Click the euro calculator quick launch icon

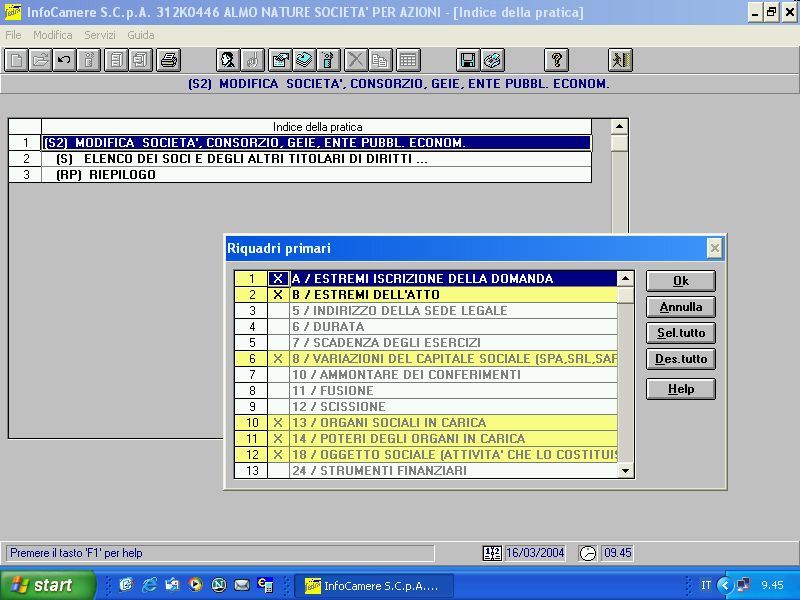coord(265,585)
